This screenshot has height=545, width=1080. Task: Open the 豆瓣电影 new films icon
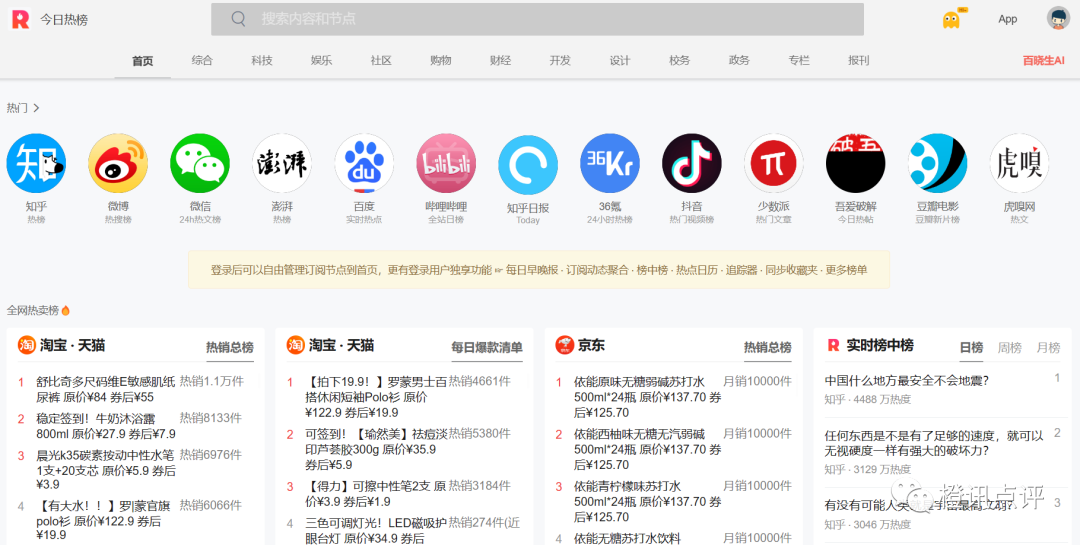[x=937, y=163]
